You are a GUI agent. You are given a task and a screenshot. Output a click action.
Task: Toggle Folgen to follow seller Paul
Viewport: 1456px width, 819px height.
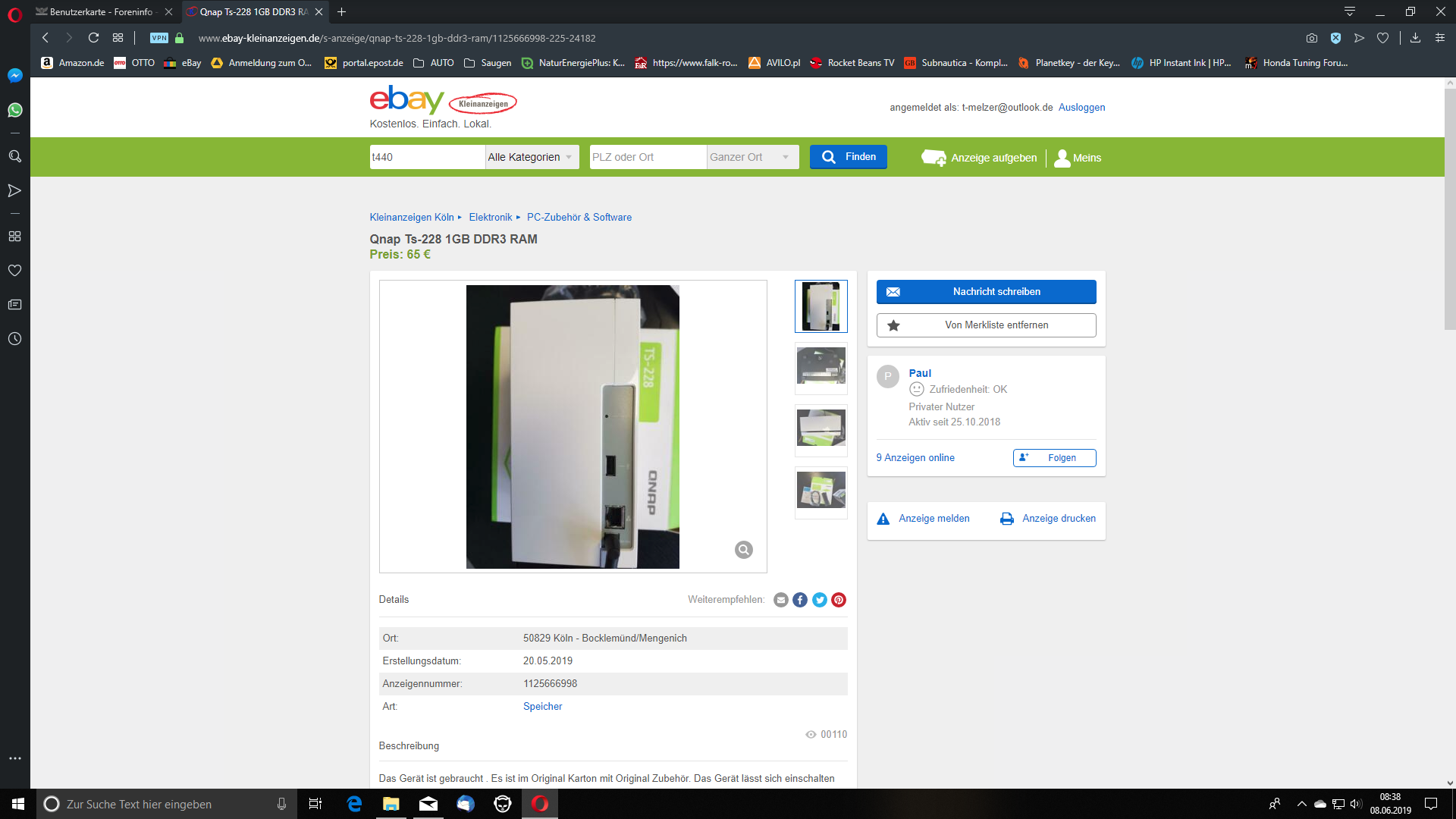[1054, 458]
